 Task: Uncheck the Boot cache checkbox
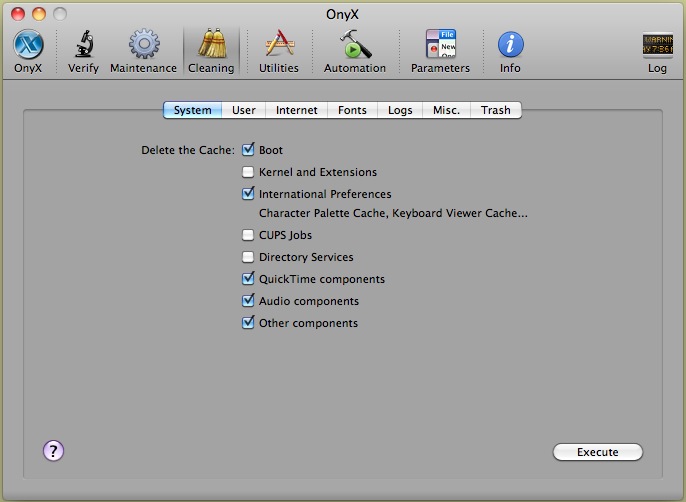248,150
